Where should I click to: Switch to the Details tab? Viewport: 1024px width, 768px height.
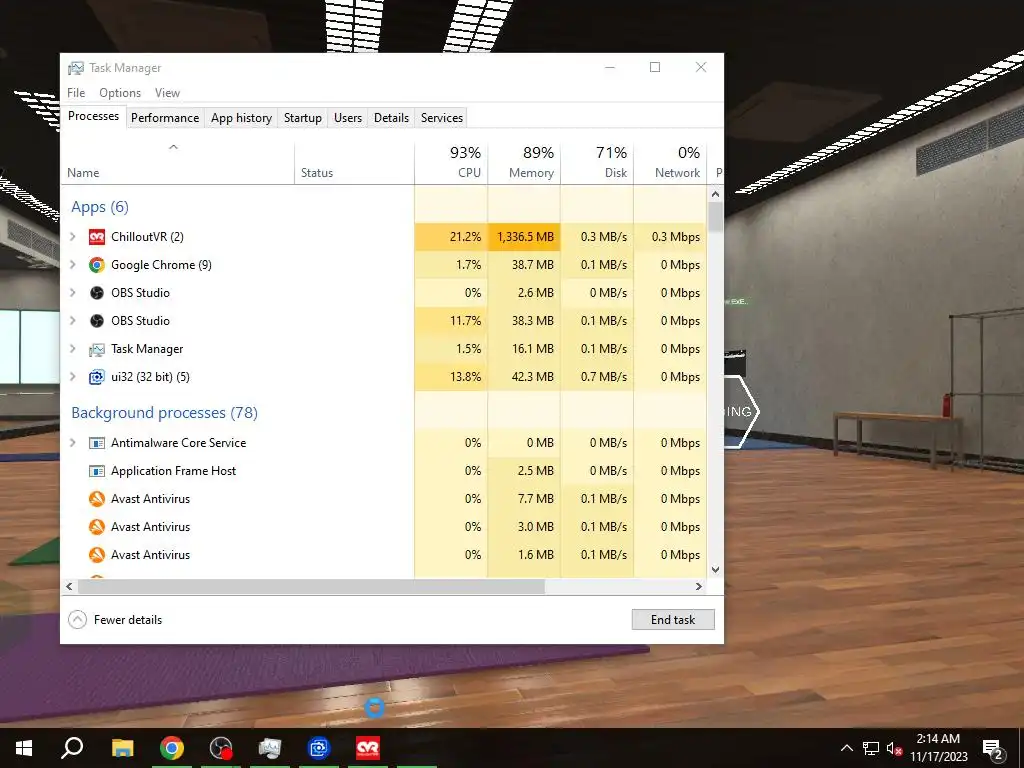point(391,118)
